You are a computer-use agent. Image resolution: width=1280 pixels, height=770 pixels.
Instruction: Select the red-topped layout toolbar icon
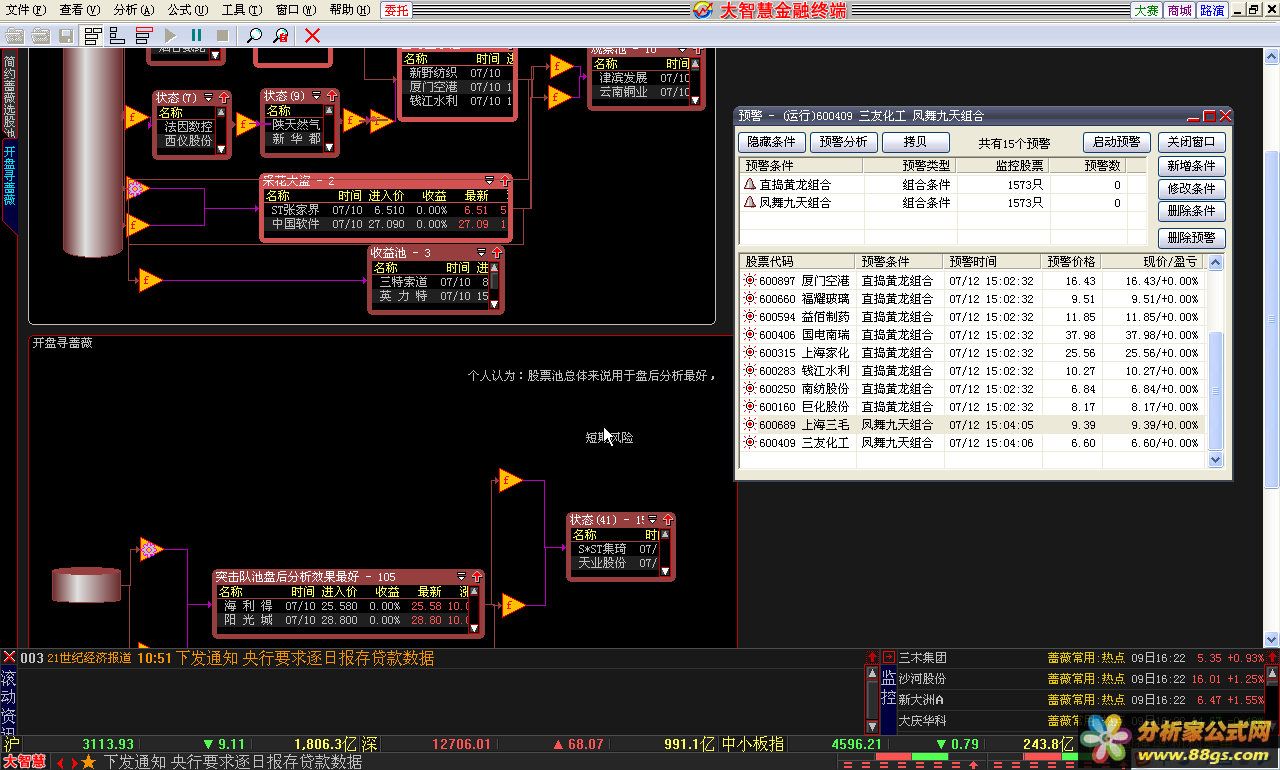[144, 36]
